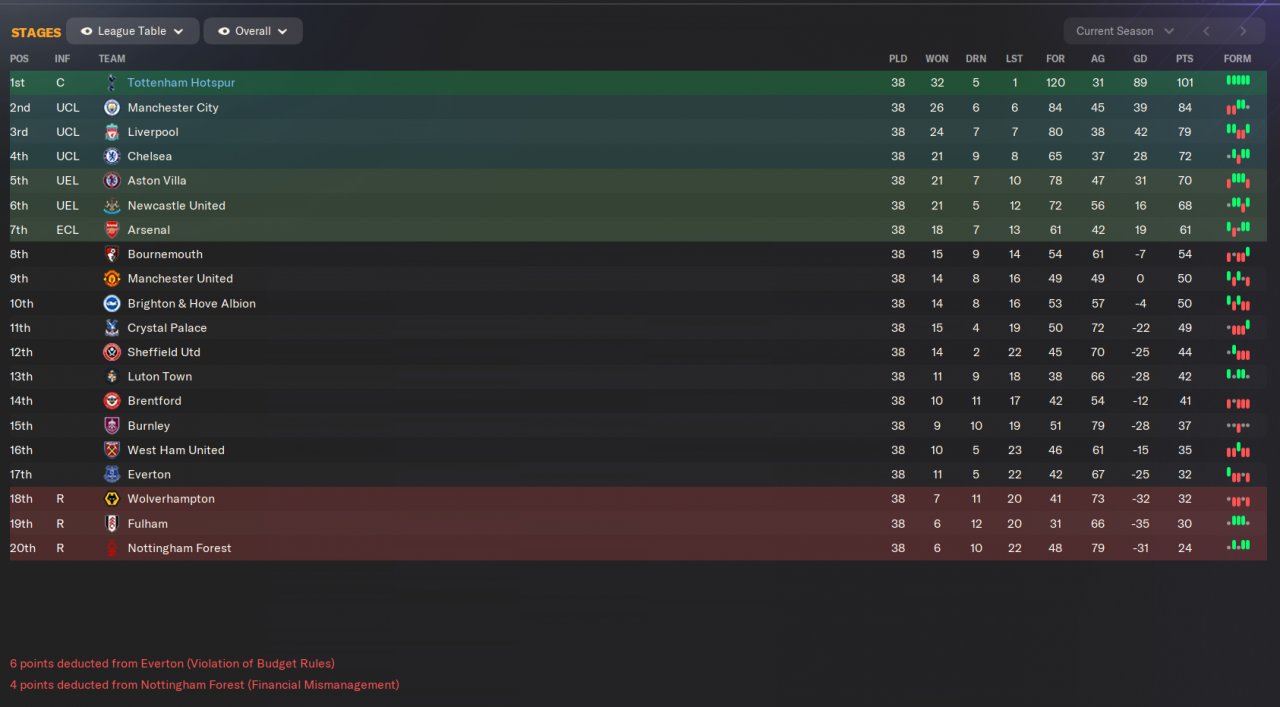Sort table by GD column header
1280x707 pixels.
(1140, 59)
